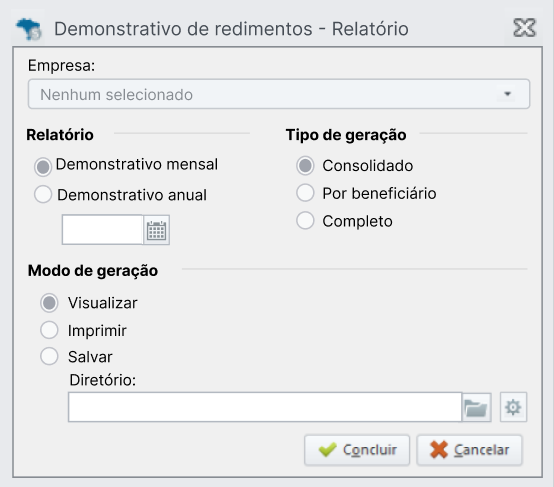Viewport: 554px width, 487px height.
Task: Click the Brazil map application icon
Action: pos(29,29)
